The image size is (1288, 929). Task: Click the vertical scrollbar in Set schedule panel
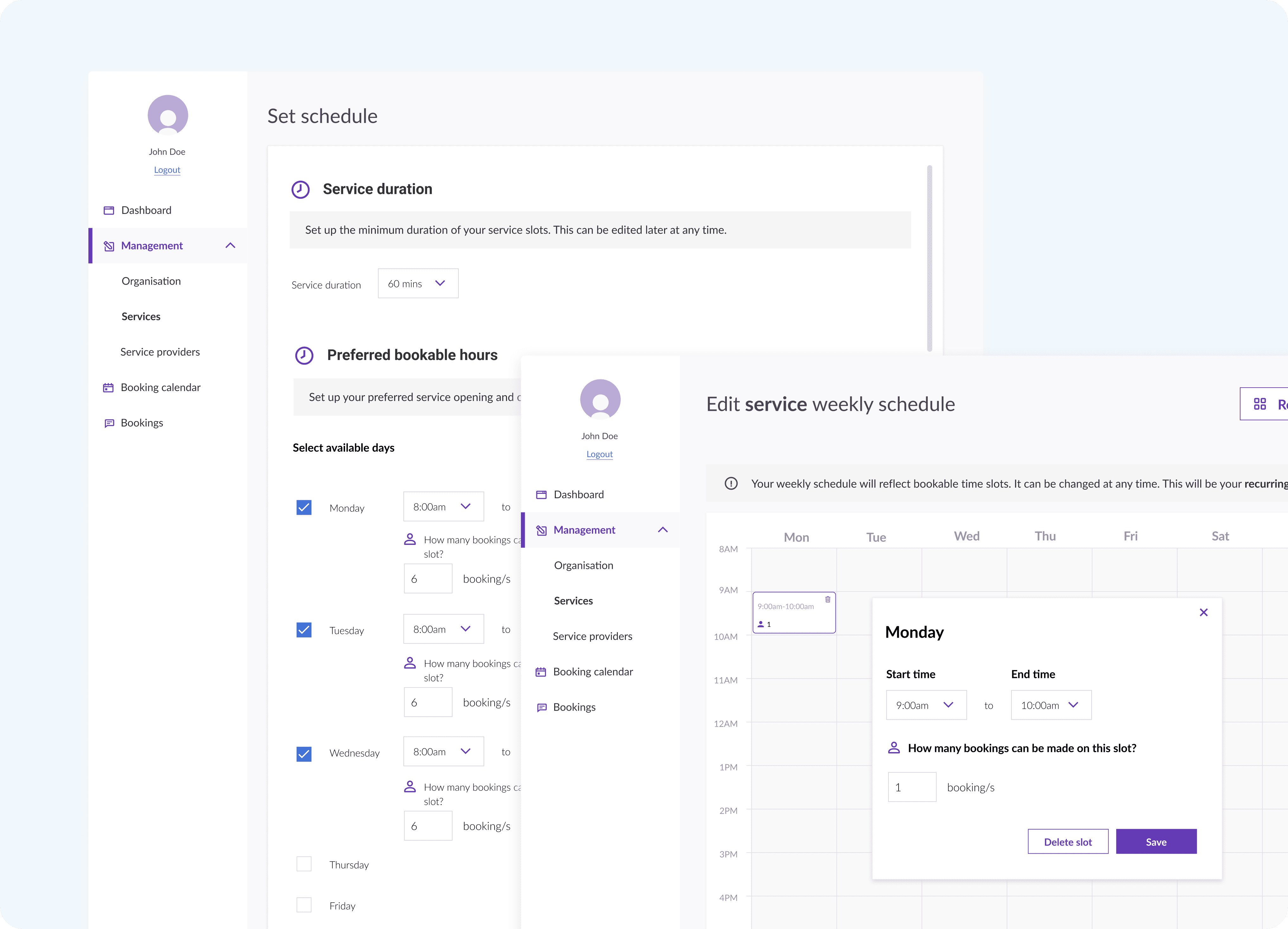coord(929,259)
